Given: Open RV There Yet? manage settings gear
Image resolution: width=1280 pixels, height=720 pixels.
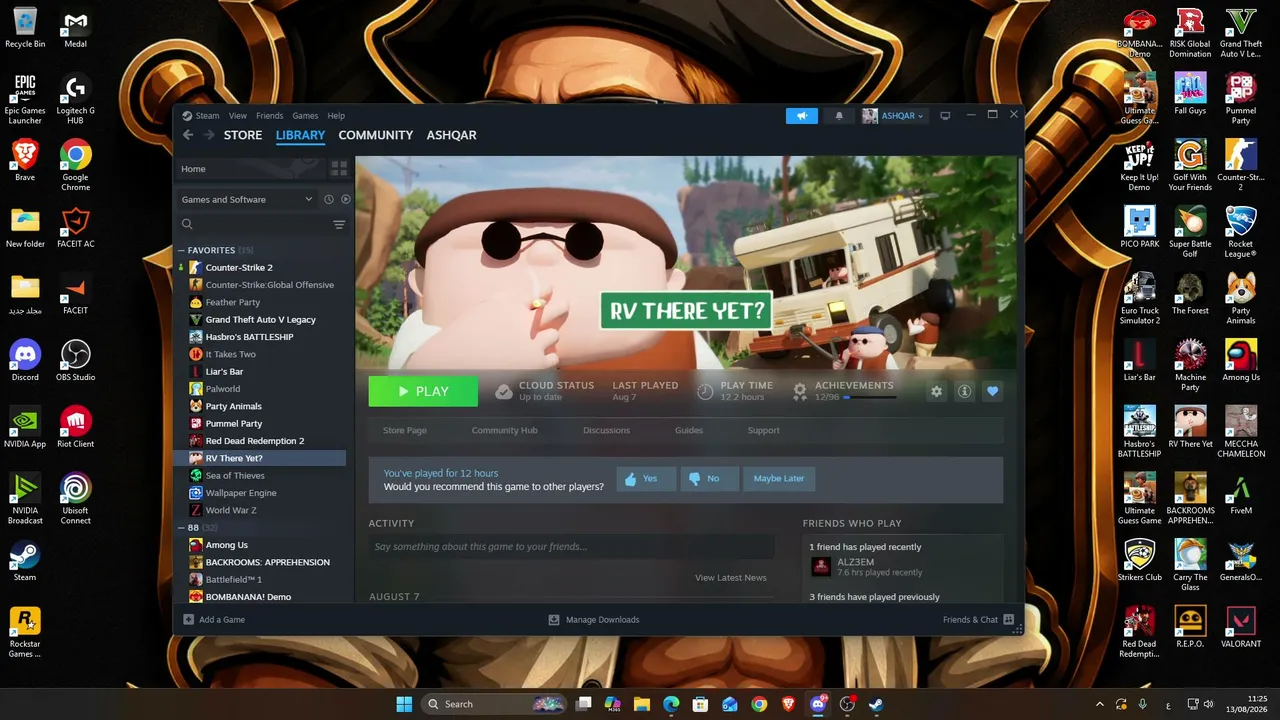Looking at the screenshot, I should 936,391.
